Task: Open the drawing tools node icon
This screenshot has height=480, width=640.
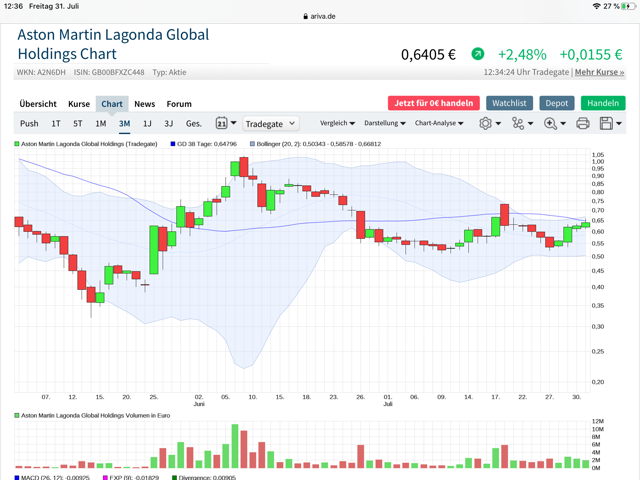Action: point(518,123)
